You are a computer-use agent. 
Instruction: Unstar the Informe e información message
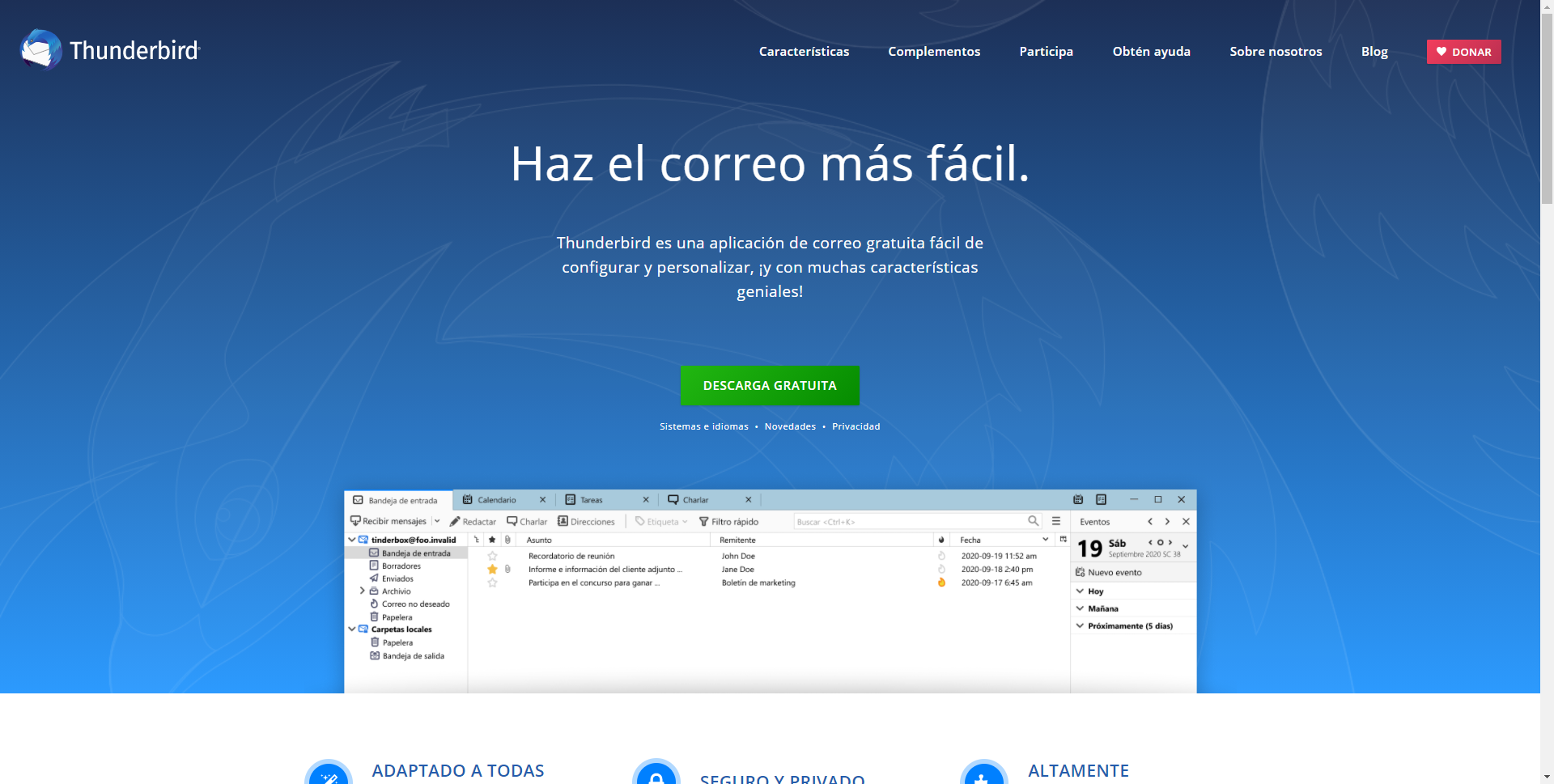492,569
